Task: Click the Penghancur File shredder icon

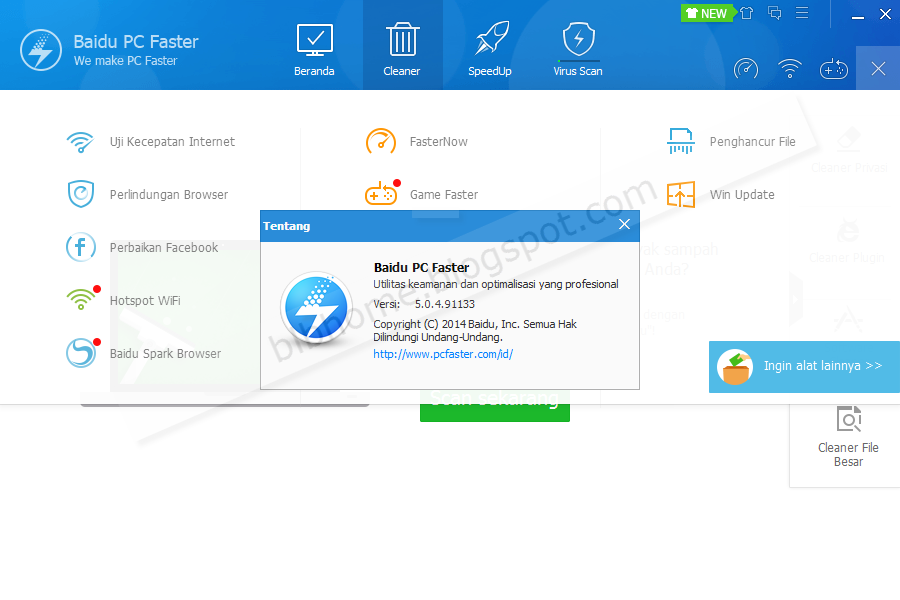Action: [x=681, y=141]
